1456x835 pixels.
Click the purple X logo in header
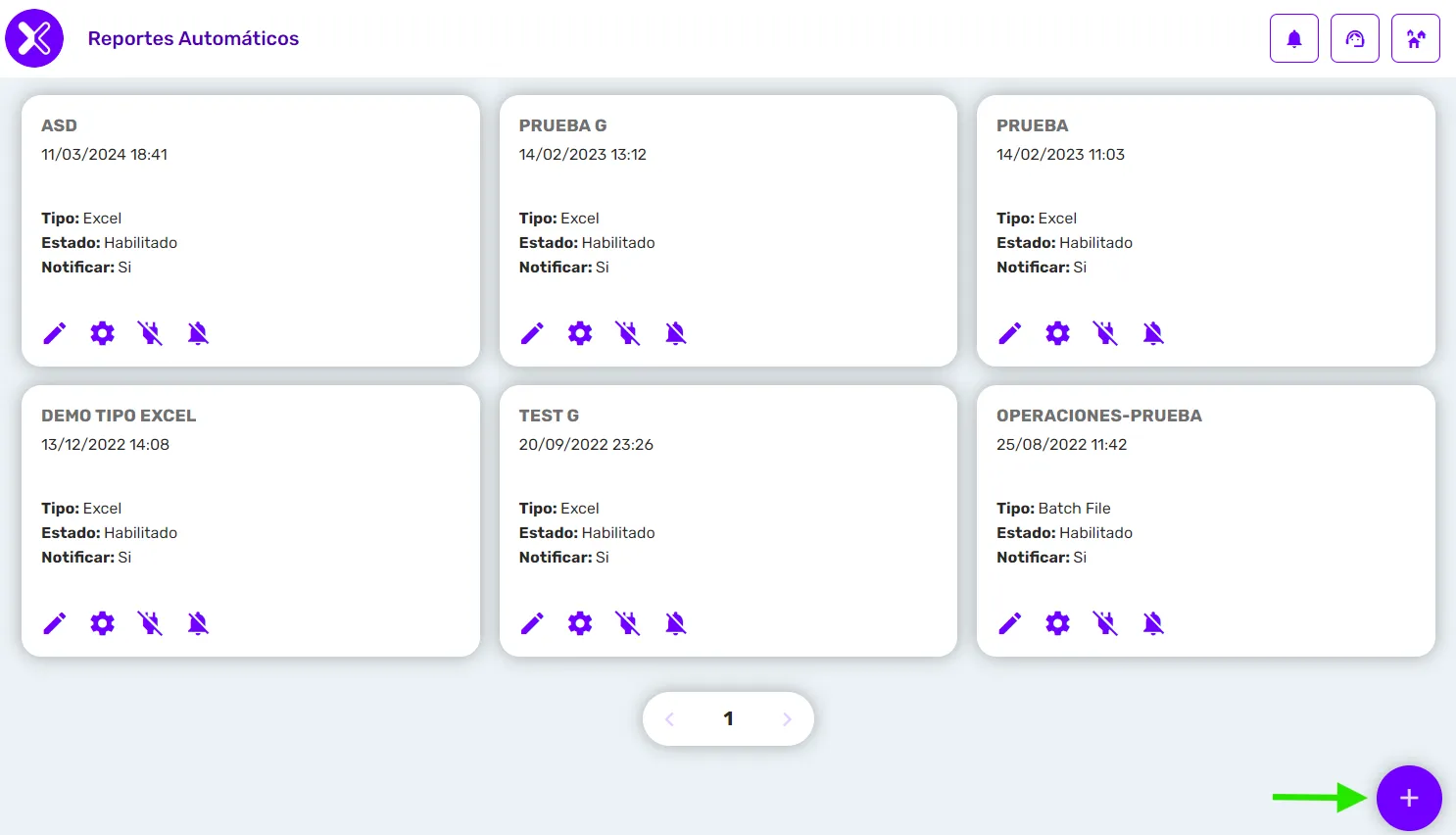(x=34, y=38)
